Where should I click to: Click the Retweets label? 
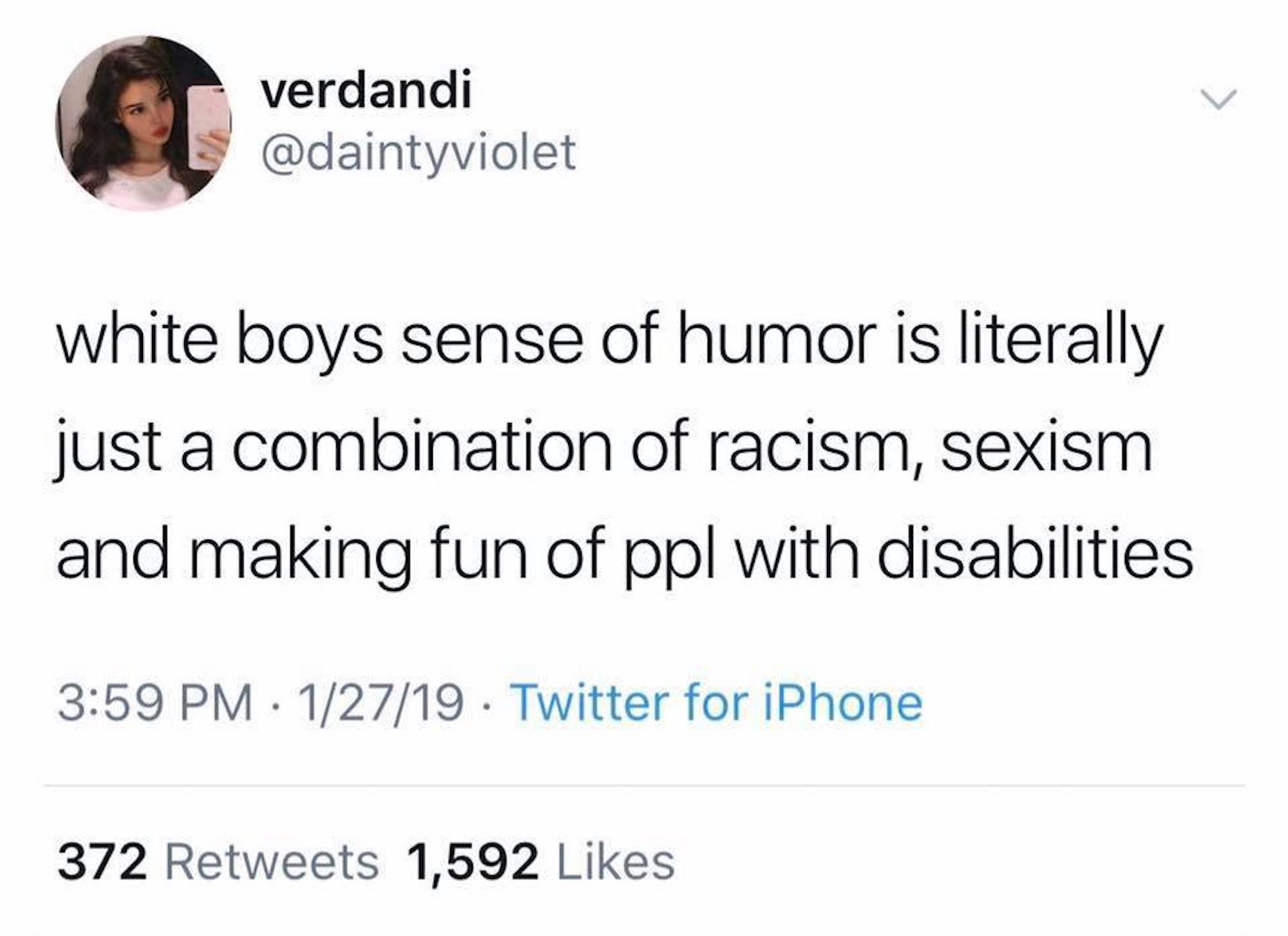pyautogui.click(x=272, y=863)
